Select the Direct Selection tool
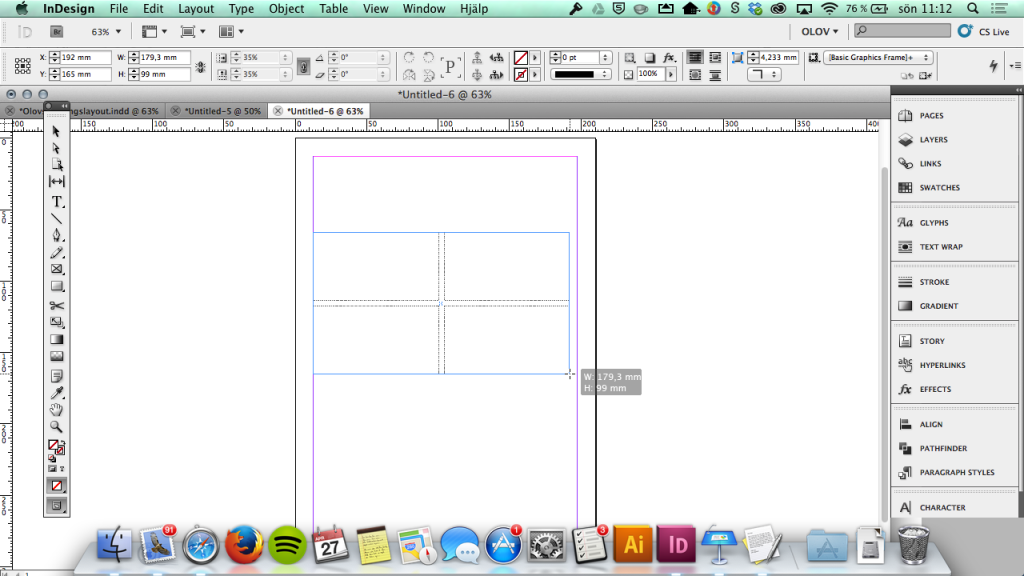The image size is (1024, 576). coord(56,148)
